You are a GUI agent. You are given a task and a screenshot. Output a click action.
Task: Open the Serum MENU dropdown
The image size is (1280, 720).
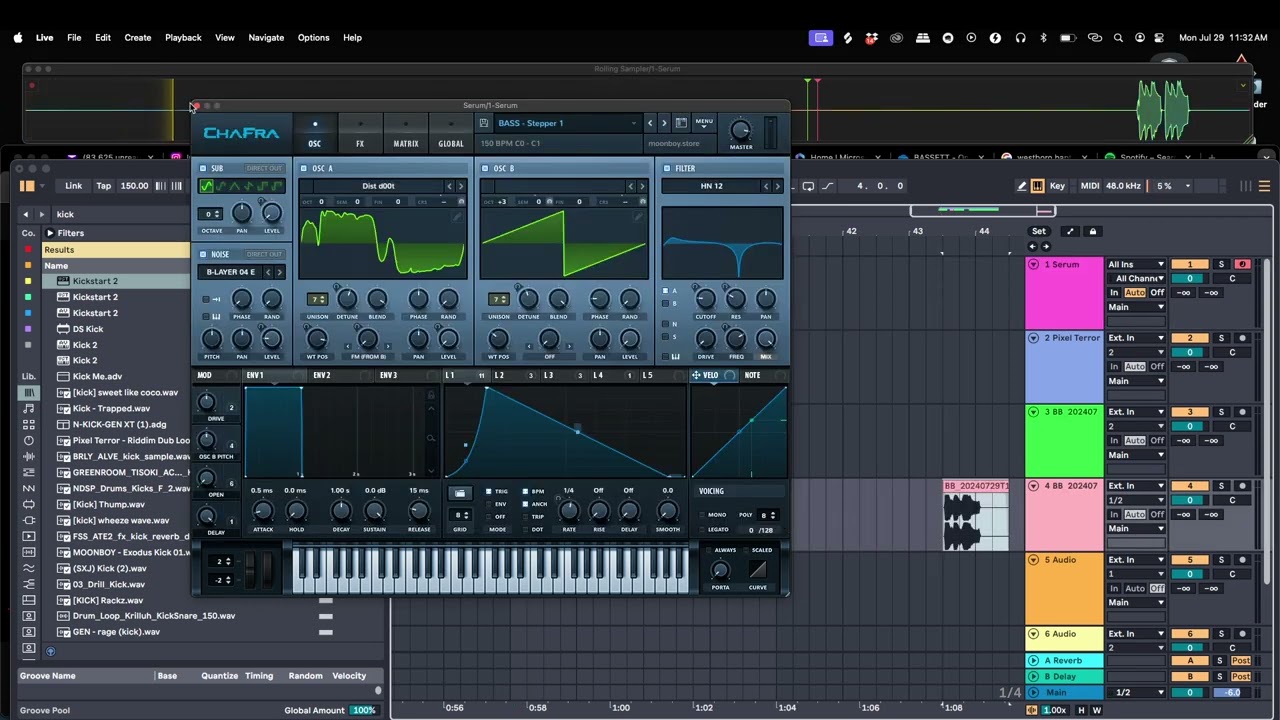704,123
